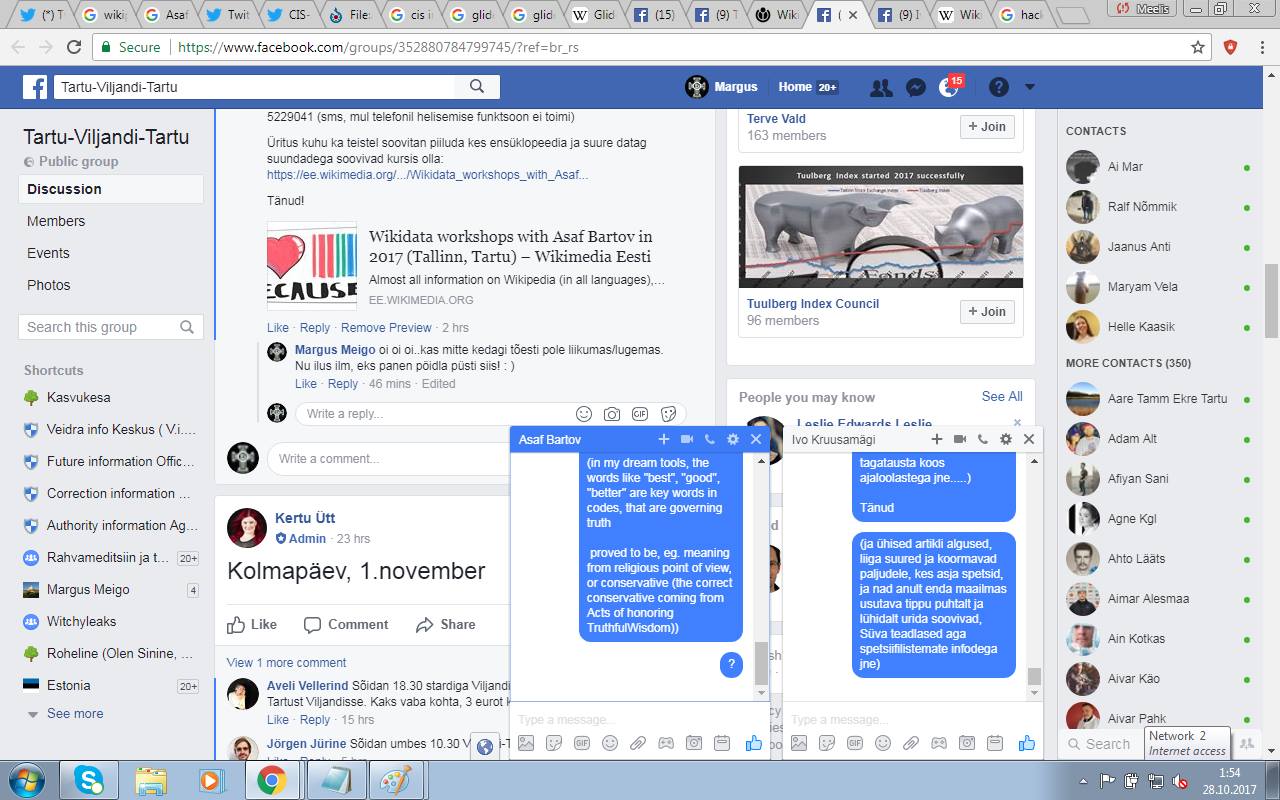Open emoji picker in the reply field
This screenshot has height=800, width=1280.
click(x=584, y=414)
